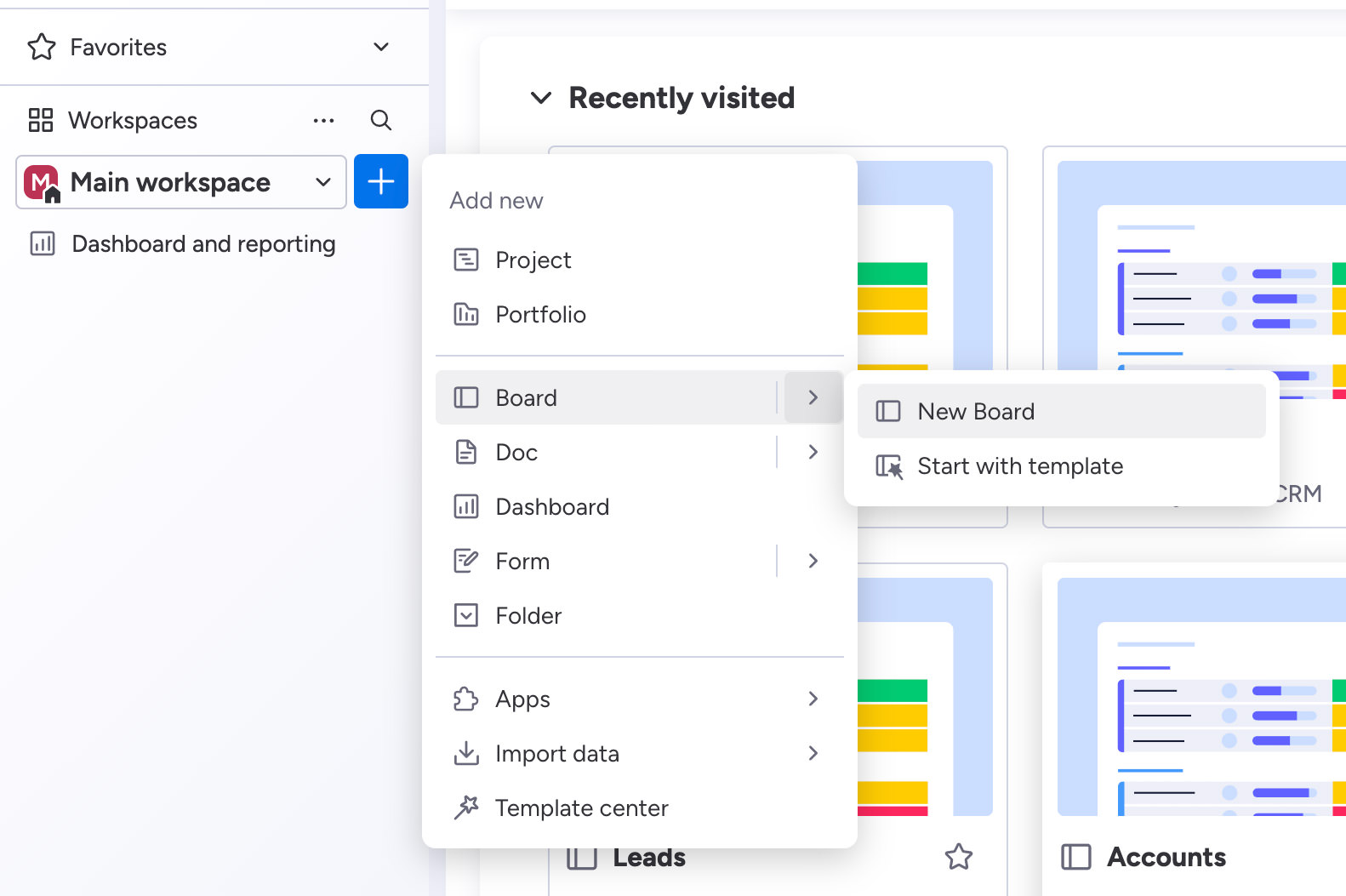Click the Favorites star icon

tap(42, 47)
